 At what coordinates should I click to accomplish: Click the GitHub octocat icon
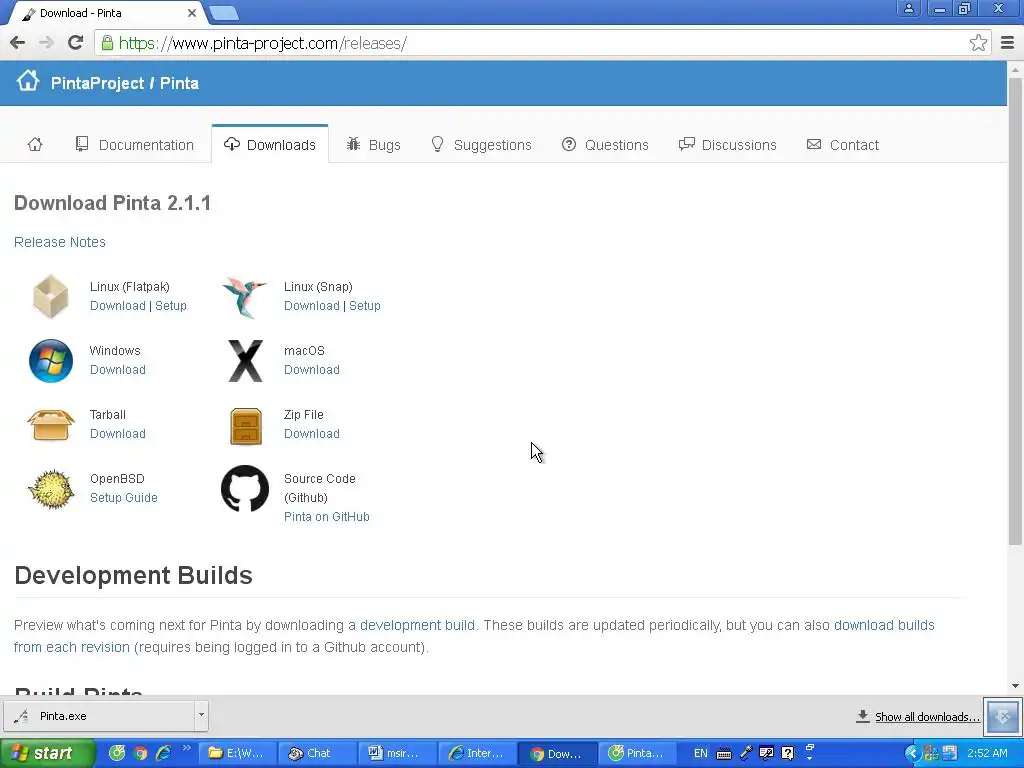coord(245,488)
